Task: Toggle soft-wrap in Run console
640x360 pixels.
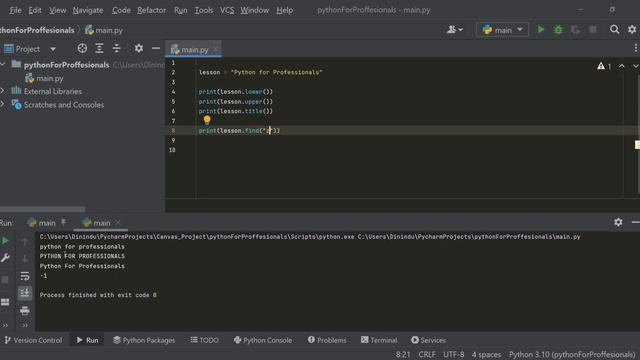Action: tap(24, 276)
